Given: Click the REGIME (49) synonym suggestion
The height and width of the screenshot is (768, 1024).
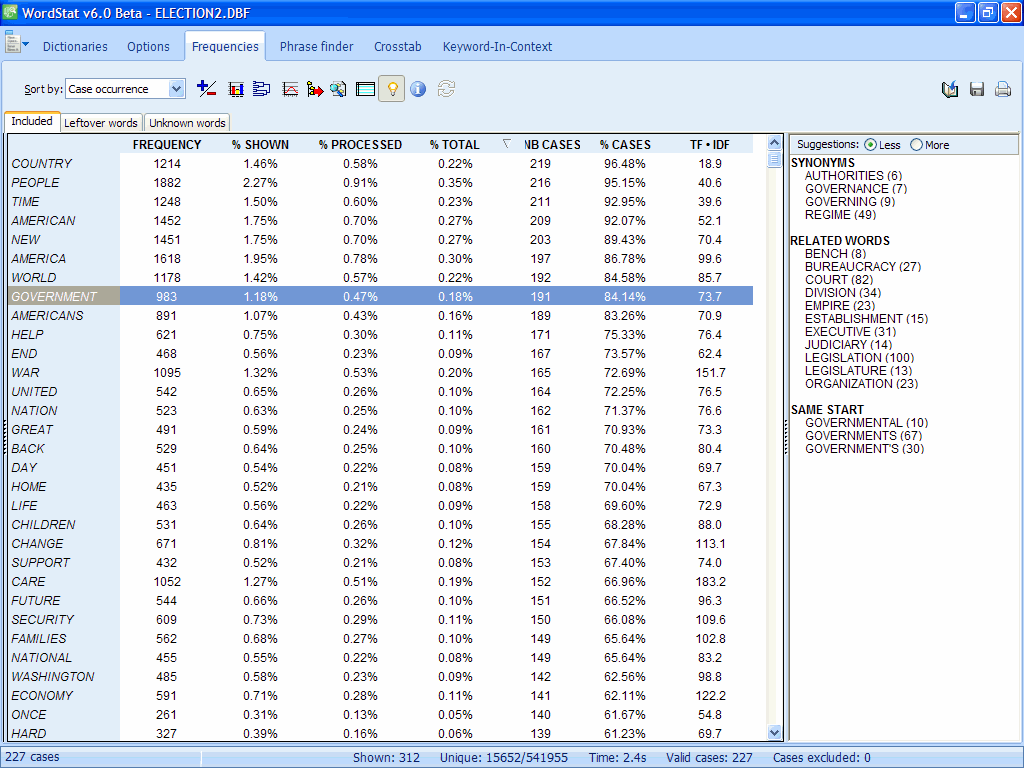Looking at the screenshot, I should [840, 215].
